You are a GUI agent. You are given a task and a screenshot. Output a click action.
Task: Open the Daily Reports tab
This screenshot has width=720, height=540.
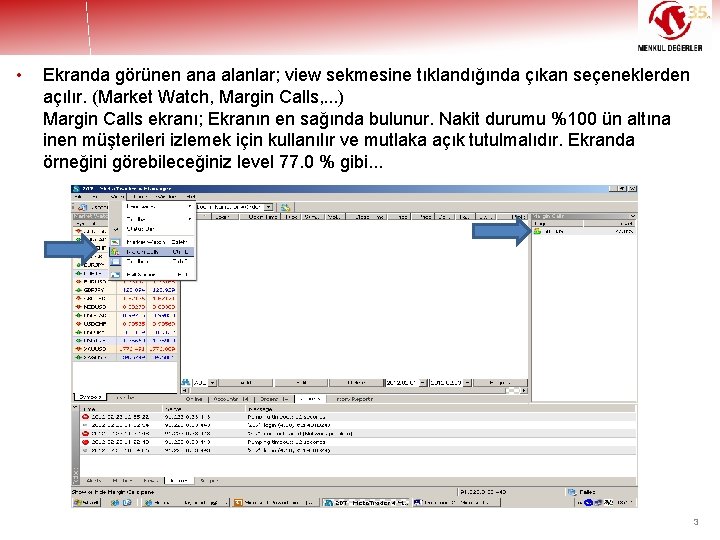354,399
